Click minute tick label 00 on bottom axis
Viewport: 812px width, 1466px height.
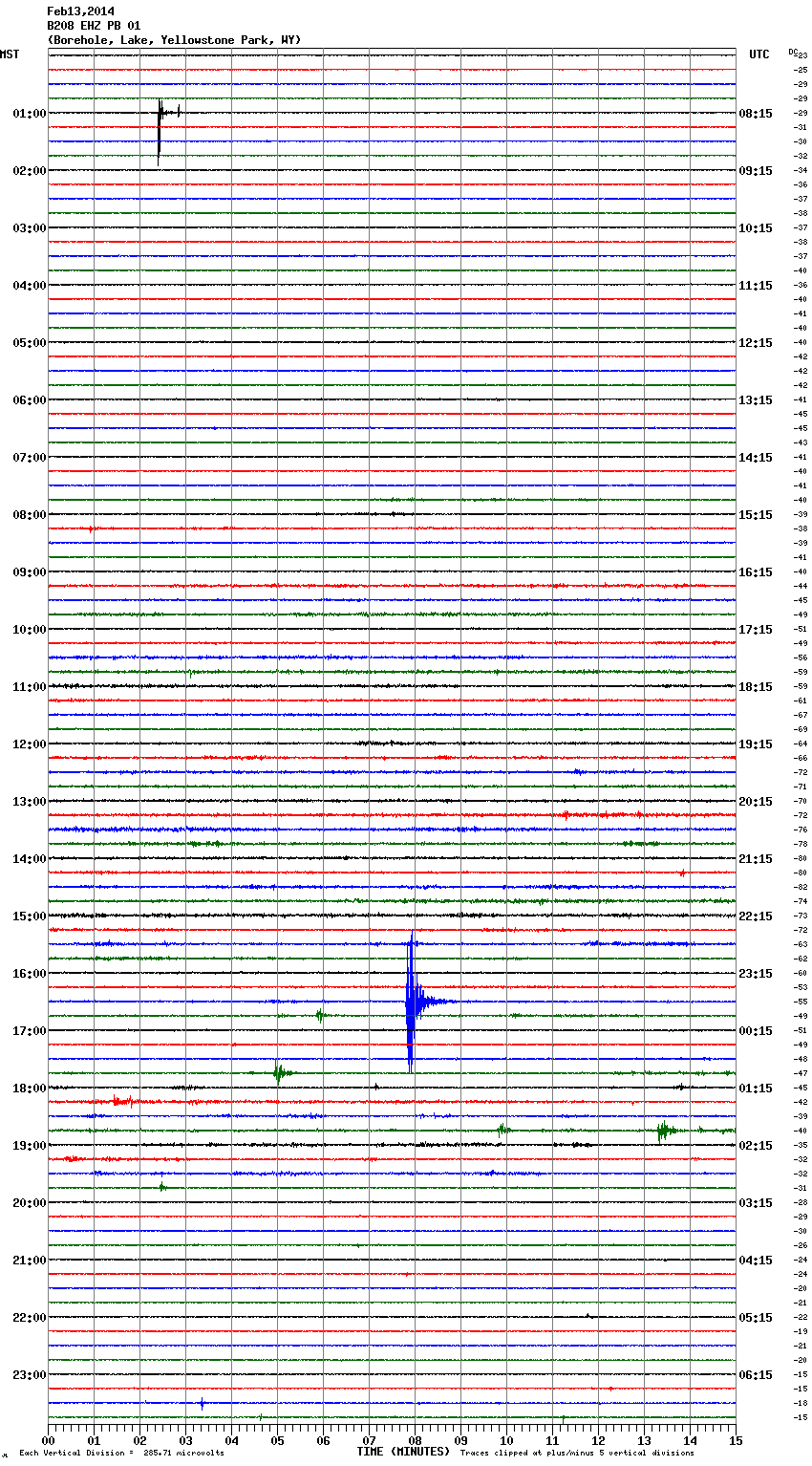coord(48,1440)
